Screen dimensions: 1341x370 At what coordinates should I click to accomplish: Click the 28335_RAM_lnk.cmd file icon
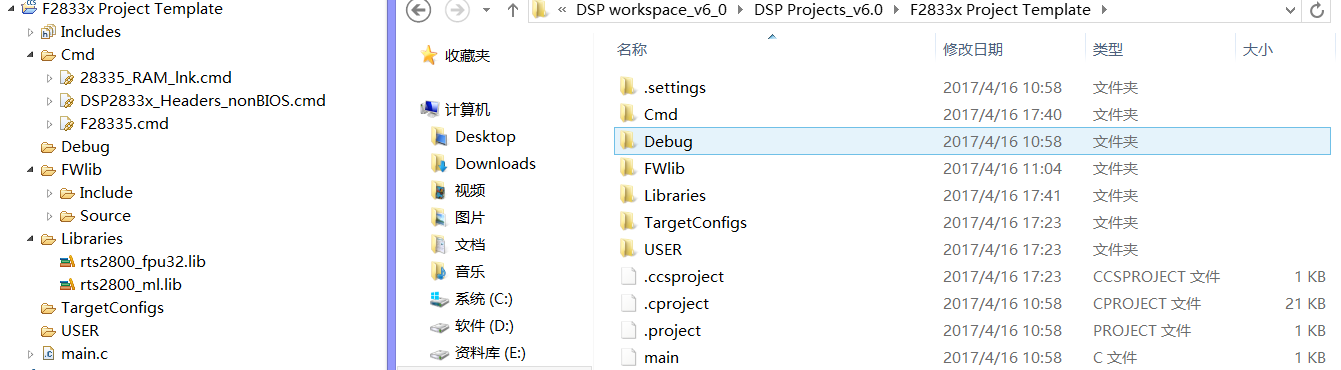67,78
